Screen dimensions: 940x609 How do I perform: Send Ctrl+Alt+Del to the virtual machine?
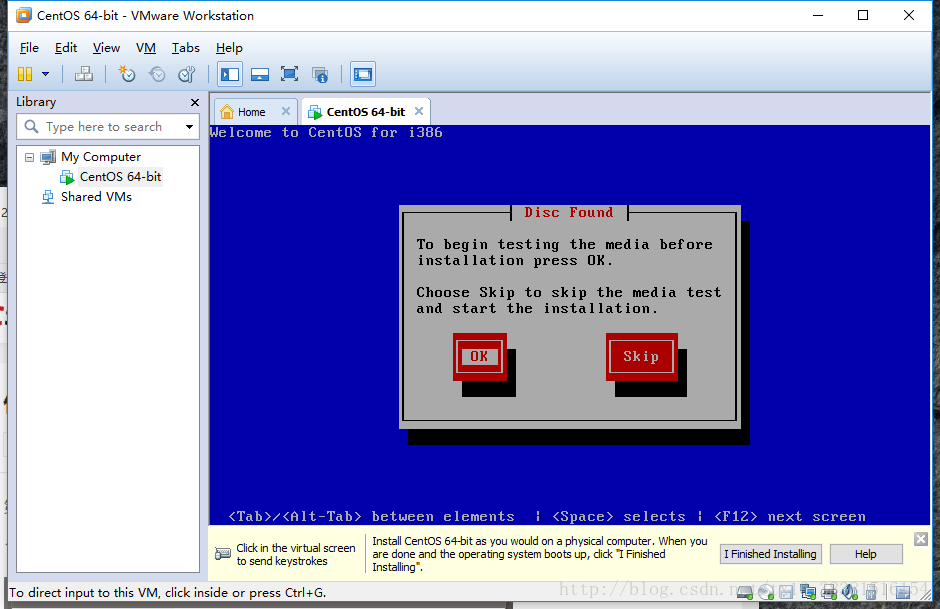83,74
